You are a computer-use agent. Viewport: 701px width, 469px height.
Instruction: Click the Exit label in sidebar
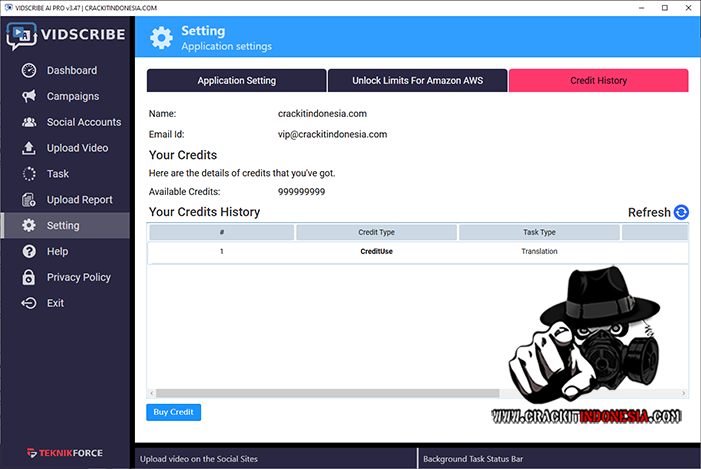click(55, 303)
